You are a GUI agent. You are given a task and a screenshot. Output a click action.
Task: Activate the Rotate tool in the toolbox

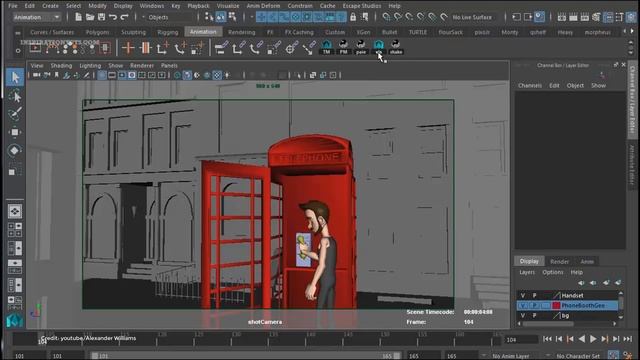(x=15, y=151)
